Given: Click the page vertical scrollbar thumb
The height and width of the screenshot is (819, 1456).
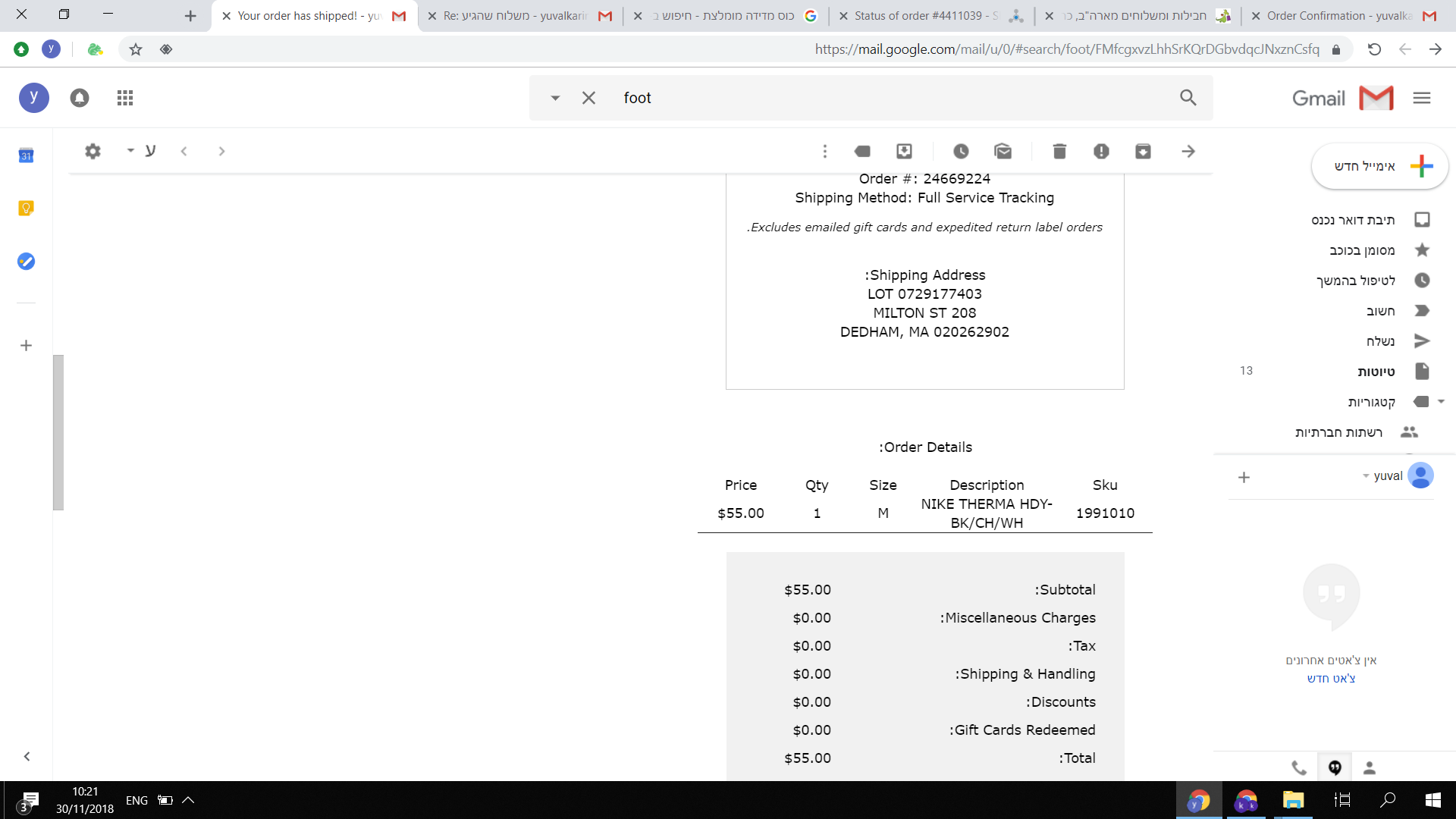Looking at the screenshot, I should coord(58,432).
